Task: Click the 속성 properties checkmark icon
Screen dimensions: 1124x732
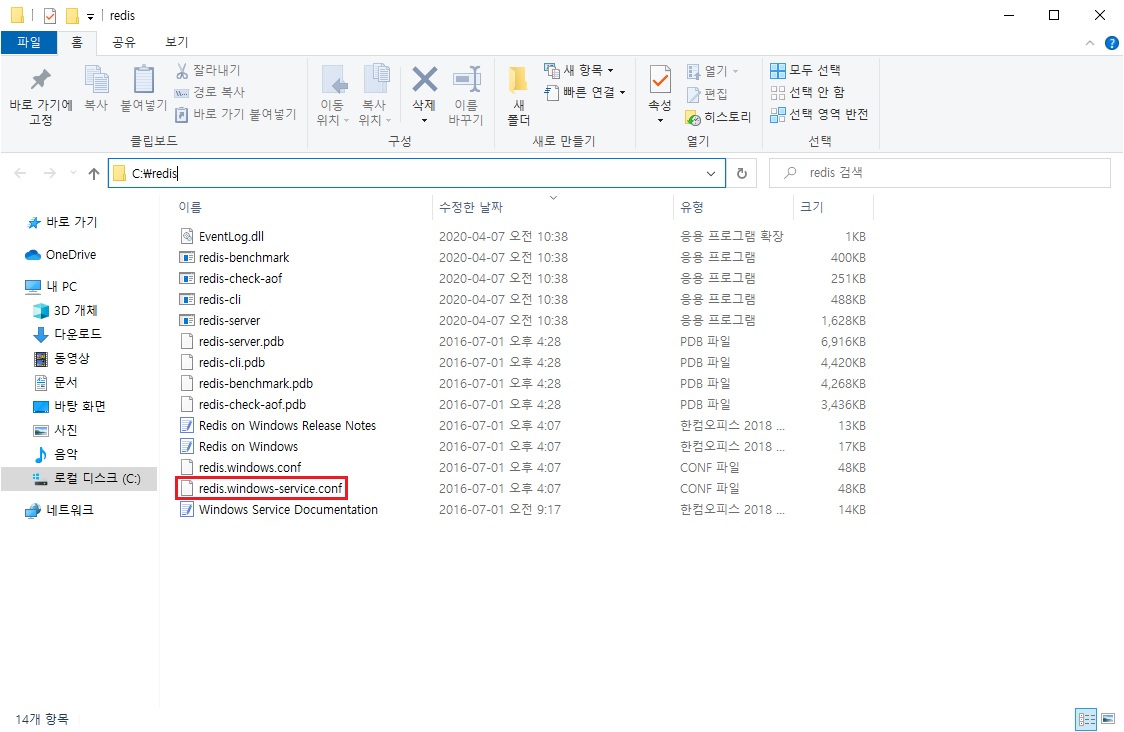Action: click(x=659, y=79)
